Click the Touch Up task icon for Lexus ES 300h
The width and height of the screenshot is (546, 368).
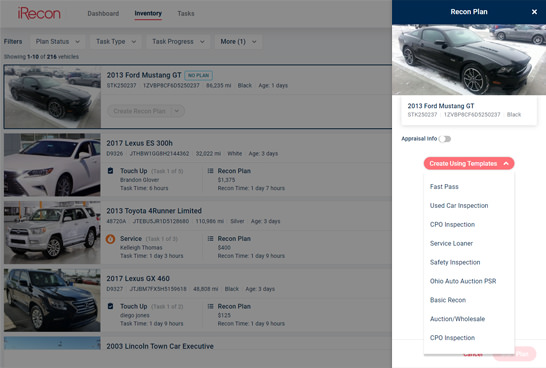(x=110, y=171)
